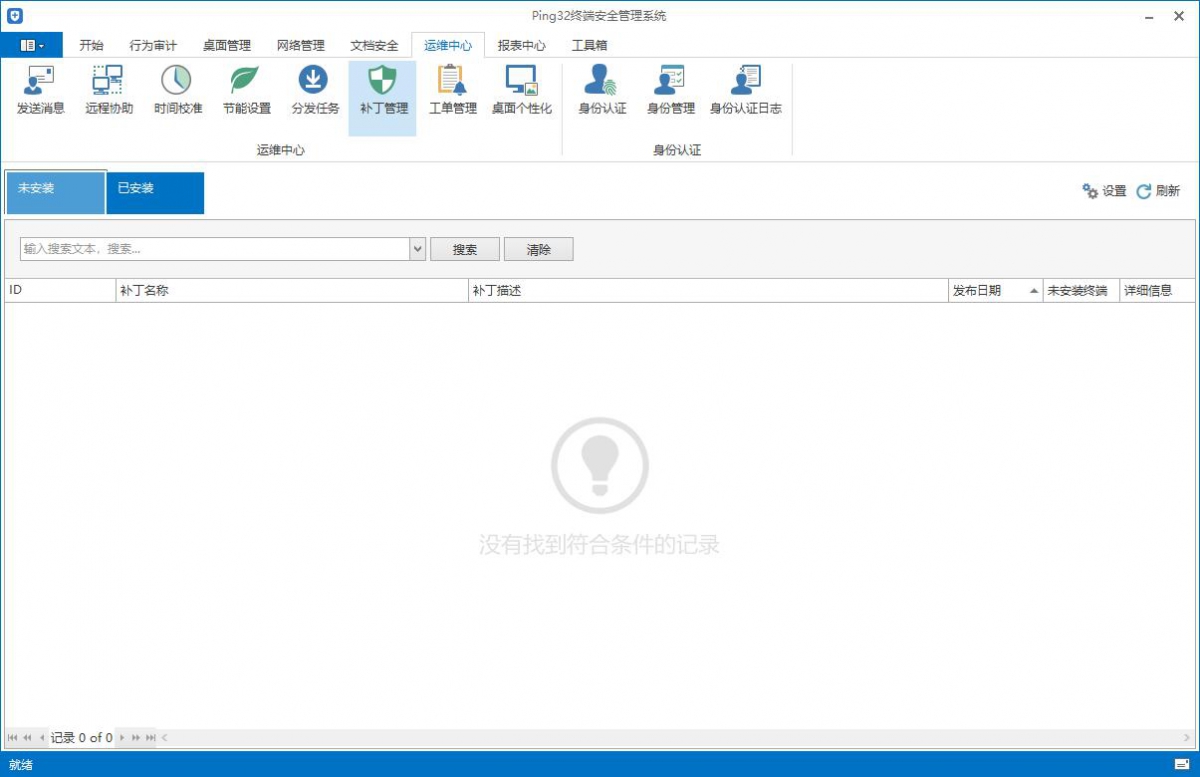This screenshot has height=777, width=1200.
Task: Switch to the 网络管理 ribbon tab
Action: click(x=301, y=45)
